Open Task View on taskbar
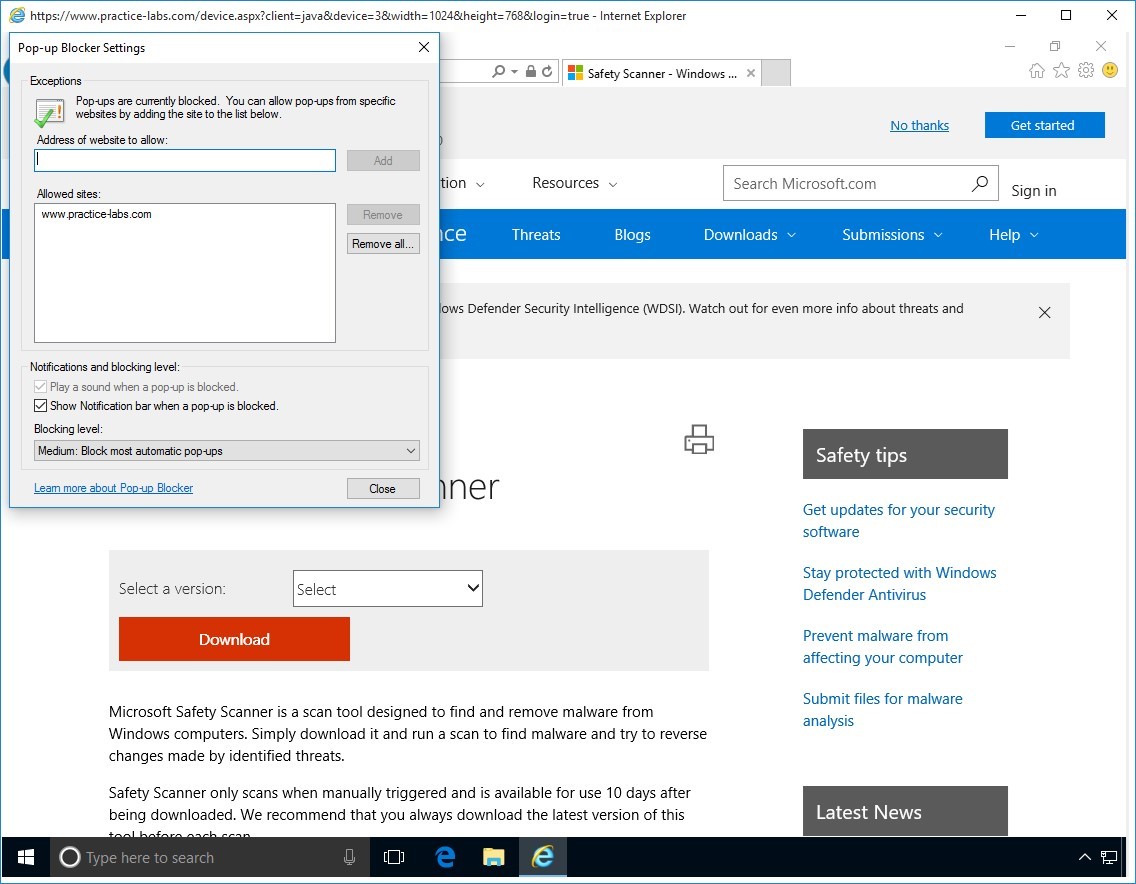Screen dimensions: 1136x884 click(x=394, y=858)
